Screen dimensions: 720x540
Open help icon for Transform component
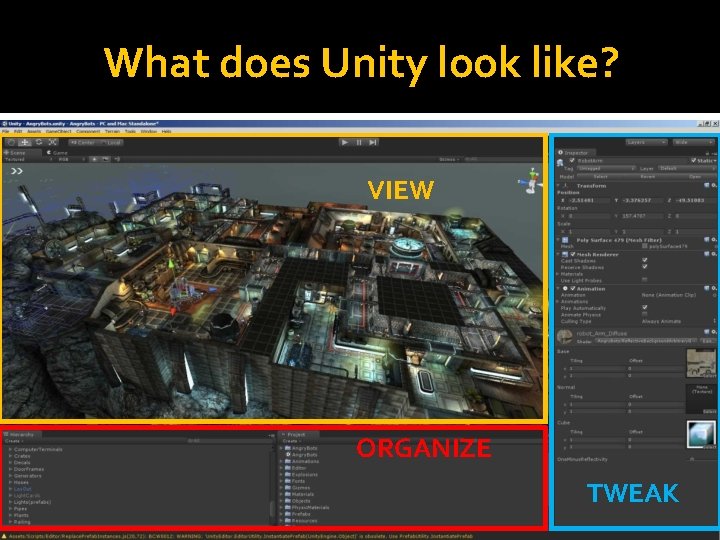pos(707,186)
